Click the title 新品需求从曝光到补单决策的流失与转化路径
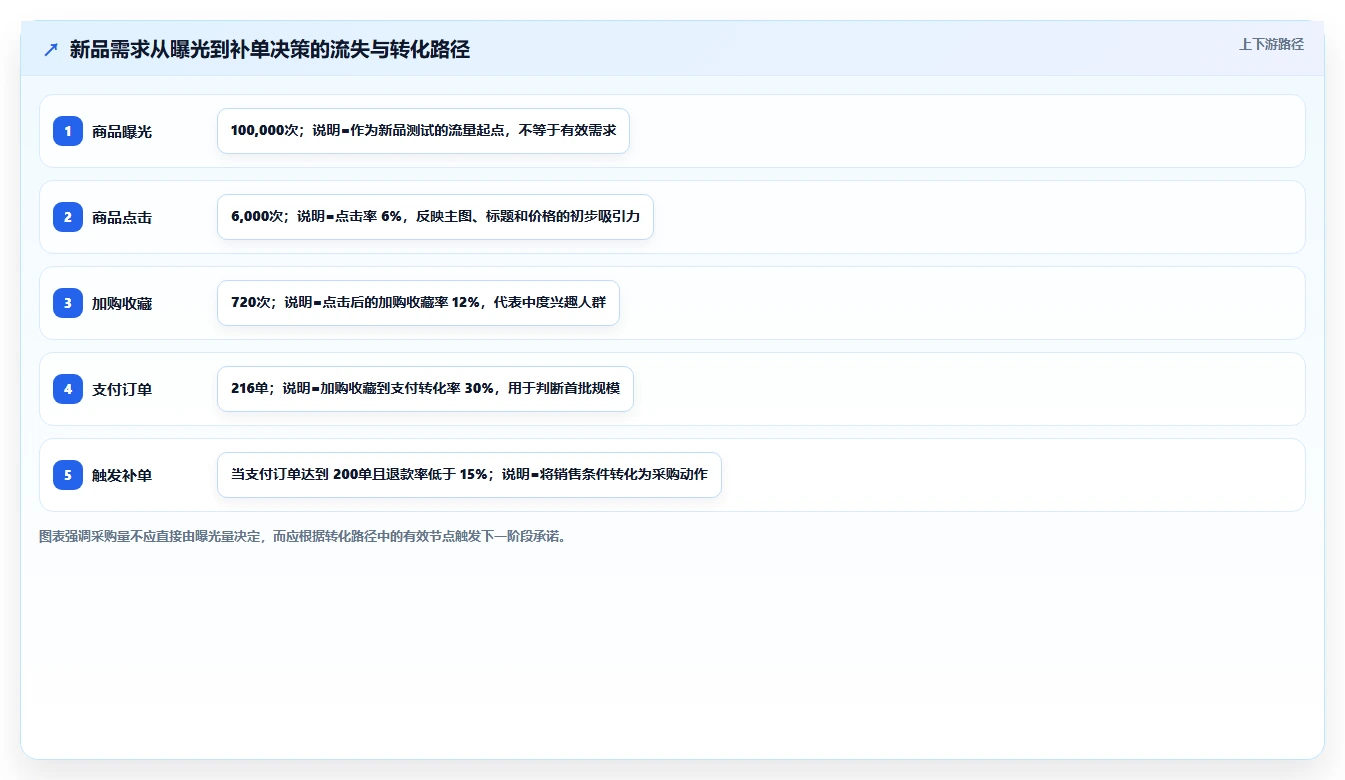1345x780 pixels. point(270,49)
